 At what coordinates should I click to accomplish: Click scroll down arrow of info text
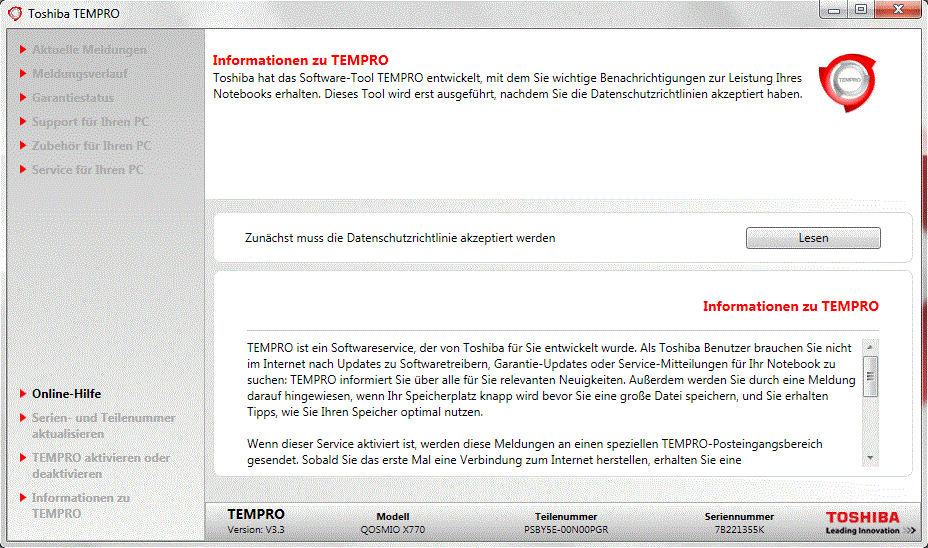[870, 458]
